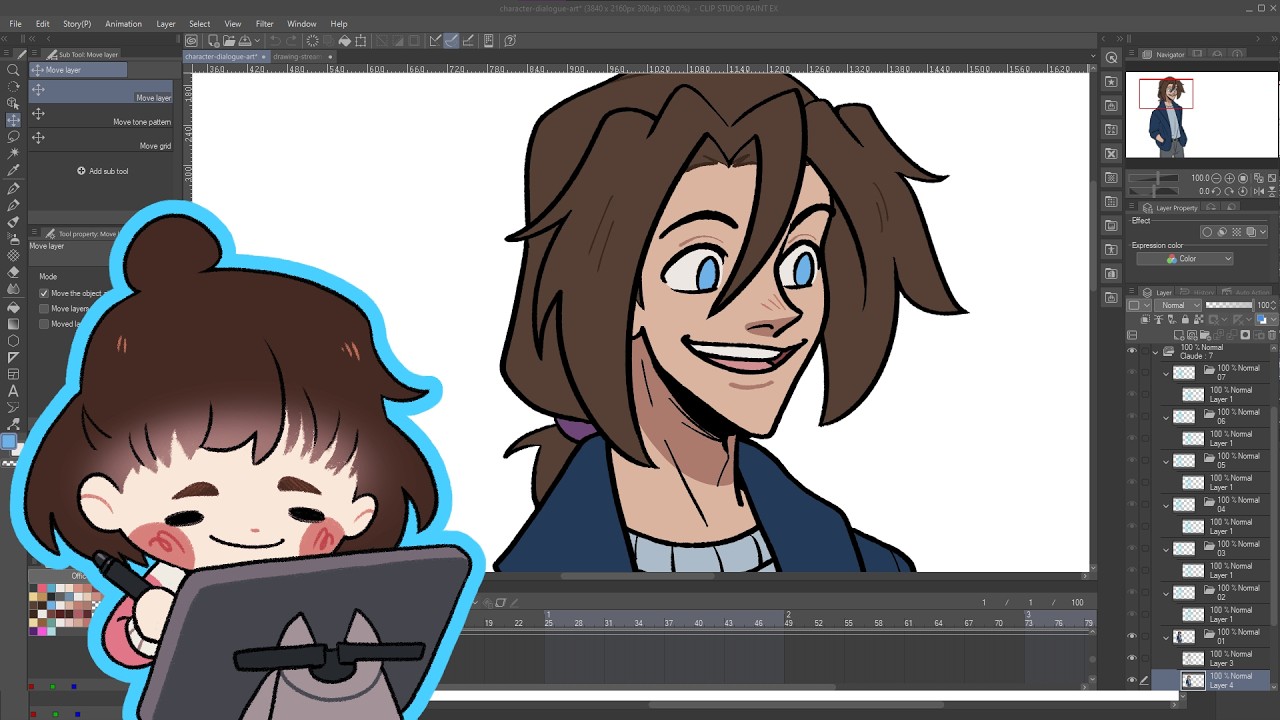This screenshot has width=1280, height=720.
Task: Click the Quick Access magnifier icon in right dock
Action: pyautogui.click(x=1111, y=58)
